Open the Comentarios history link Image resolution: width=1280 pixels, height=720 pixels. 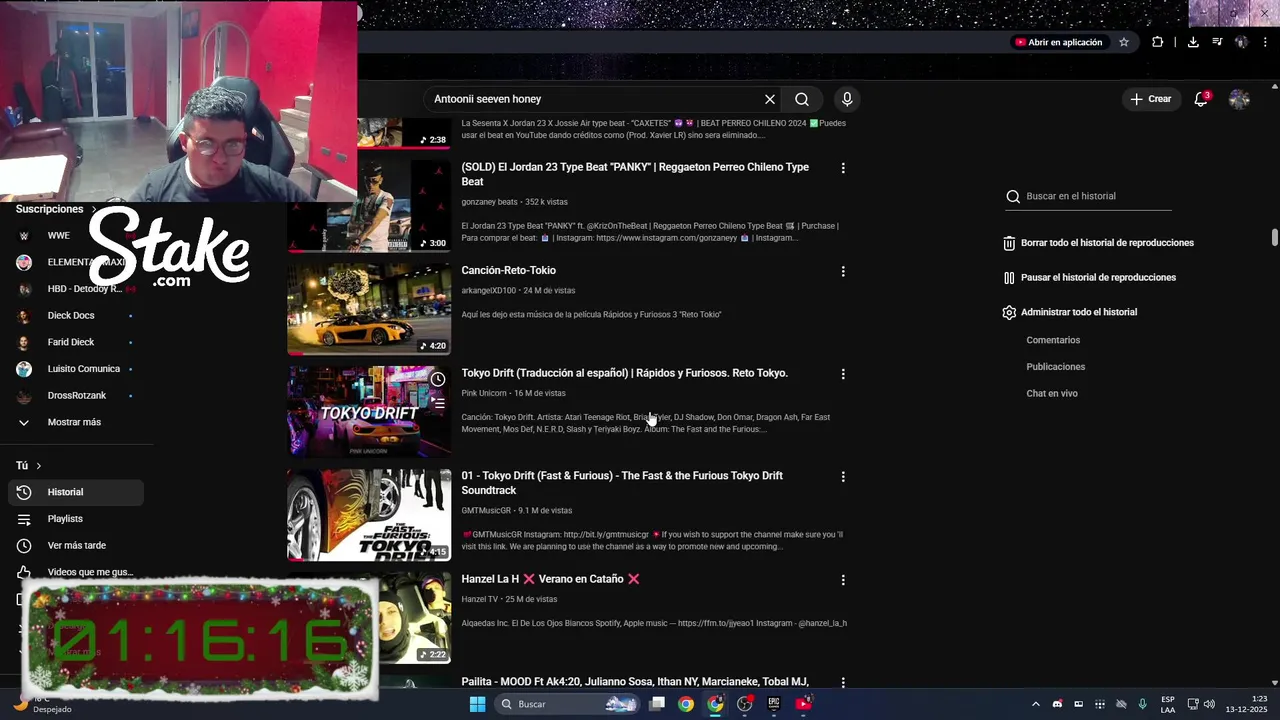point(1053,340)
